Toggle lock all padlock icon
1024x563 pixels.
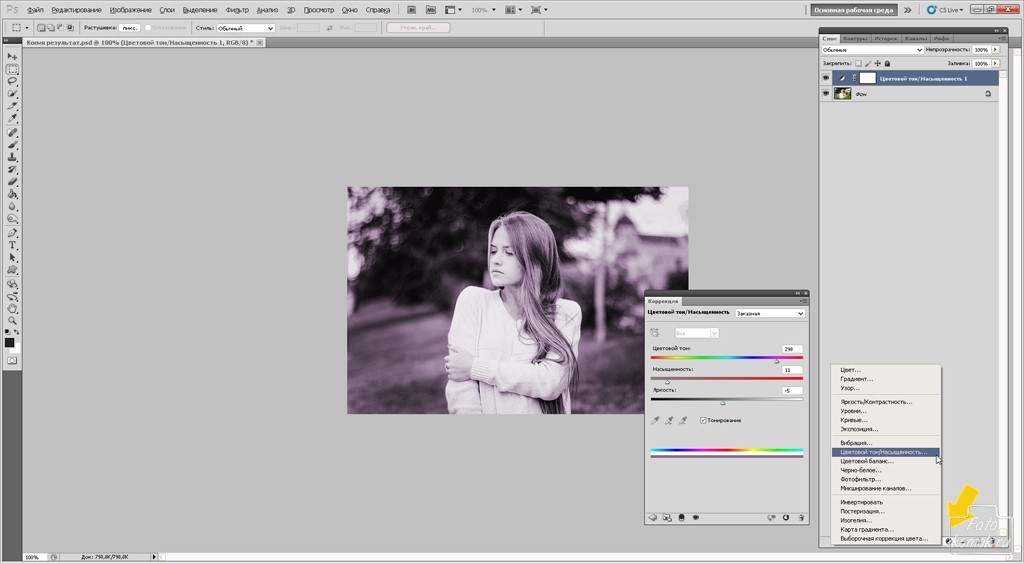888,63
